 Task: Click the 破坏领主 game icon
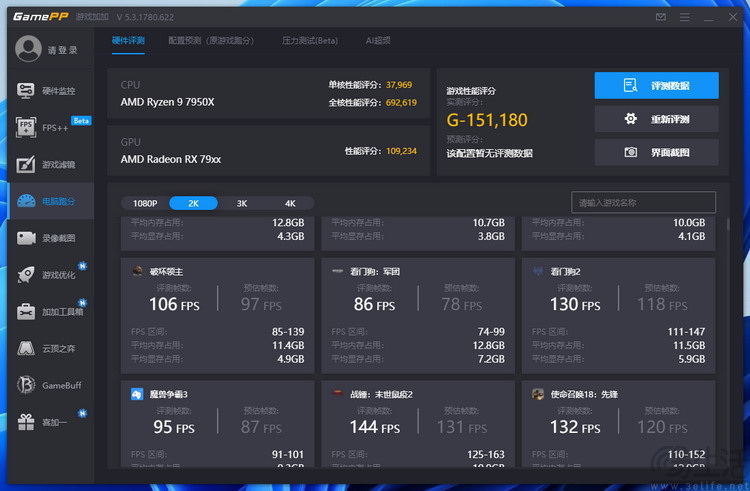coord(137,271)
